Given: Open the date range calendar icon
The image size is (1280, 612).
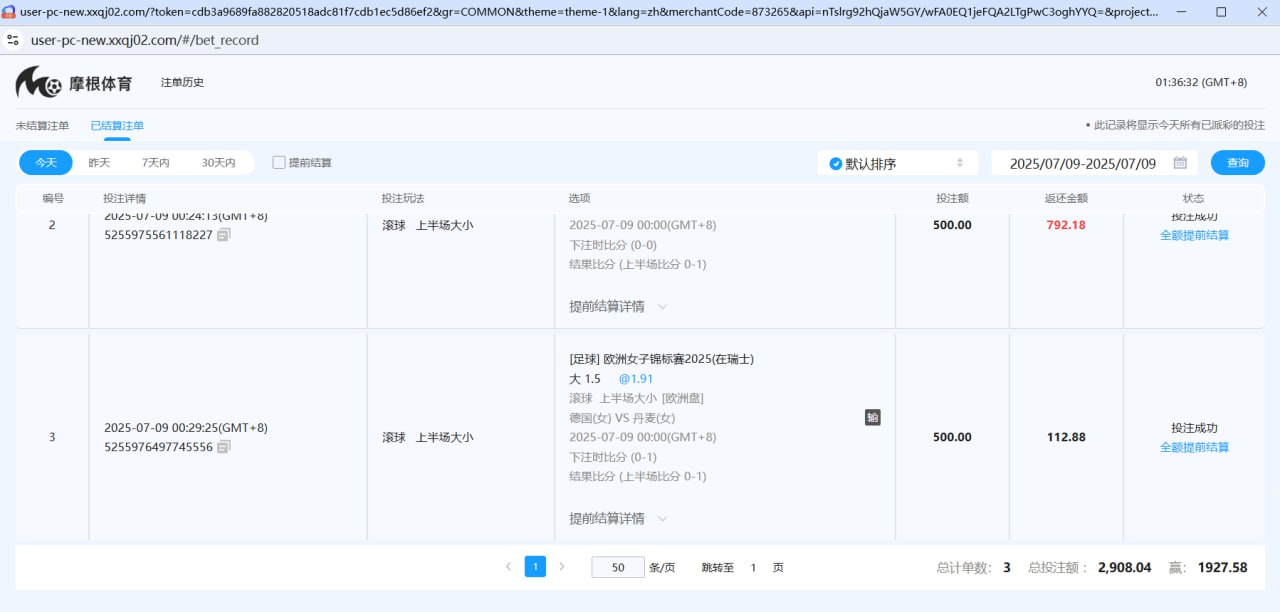Looking at the screenshot, I should (x=1180, y=163).
